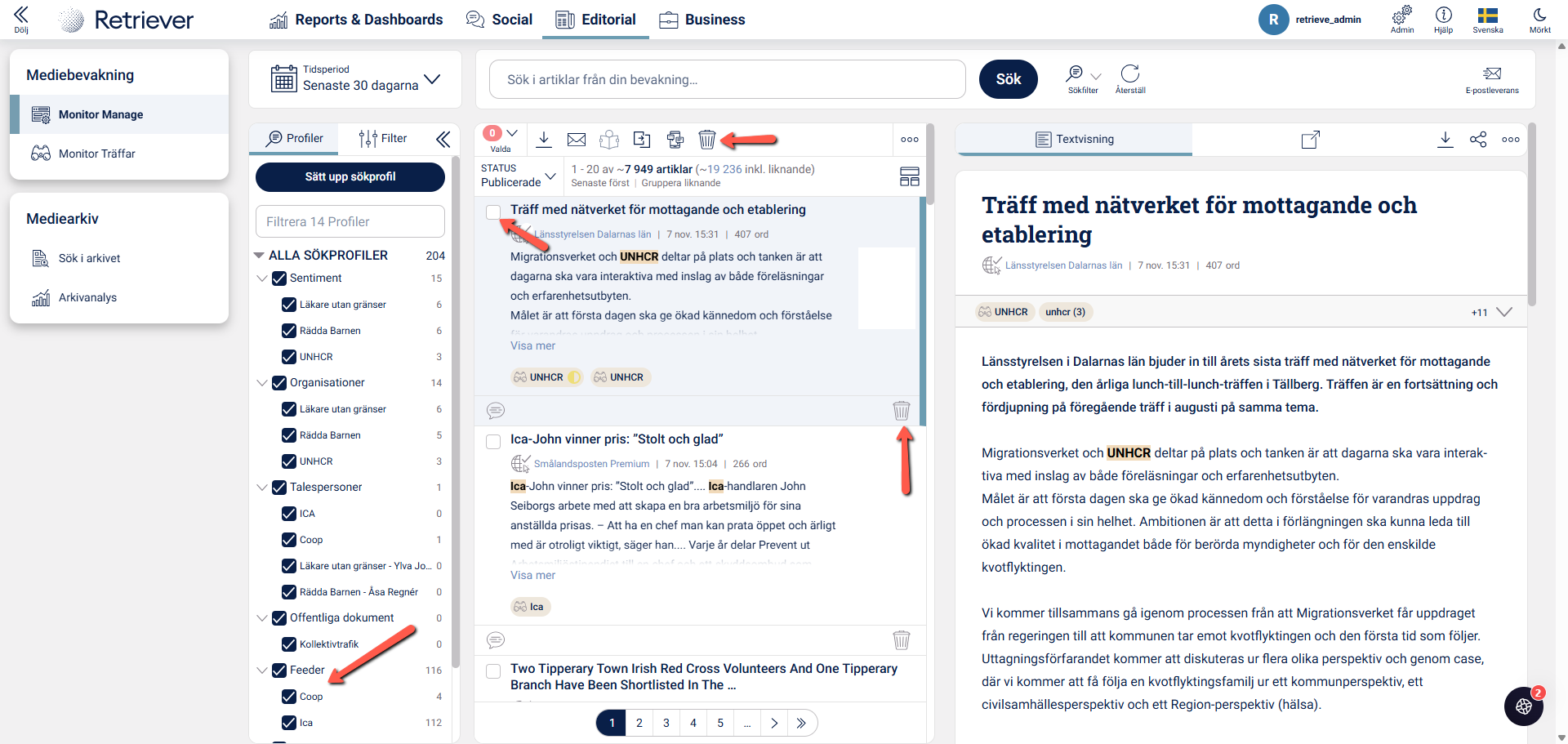Open Reports & Dashboards tab
Screen dimensions: 1568x744
(356, 20)
